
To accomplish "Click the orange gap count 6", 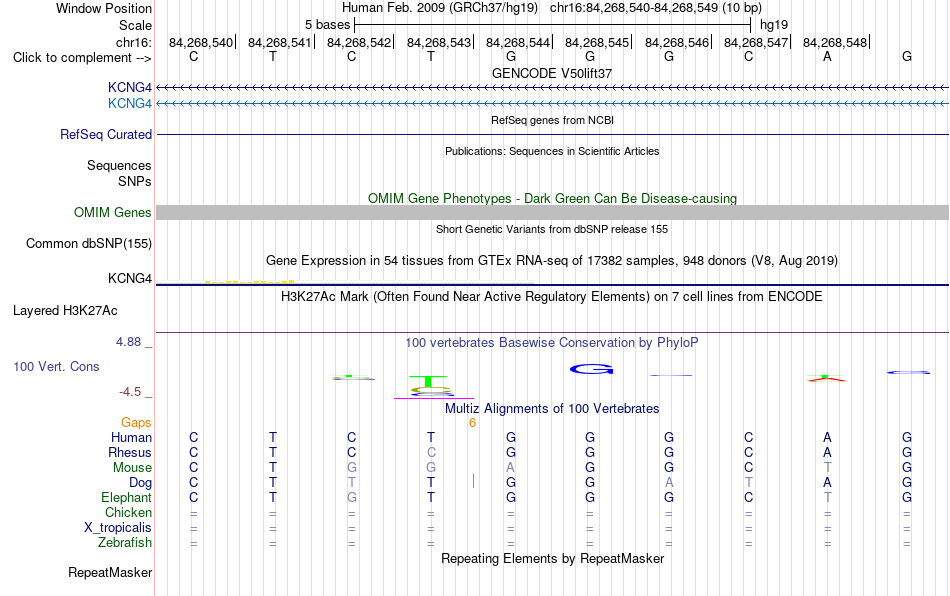I will coord(473,423).
